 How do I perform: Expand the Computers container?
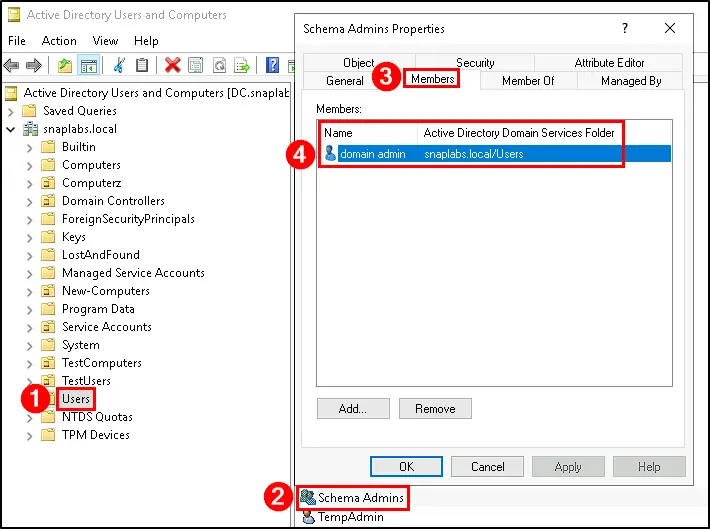pos(29,165)
